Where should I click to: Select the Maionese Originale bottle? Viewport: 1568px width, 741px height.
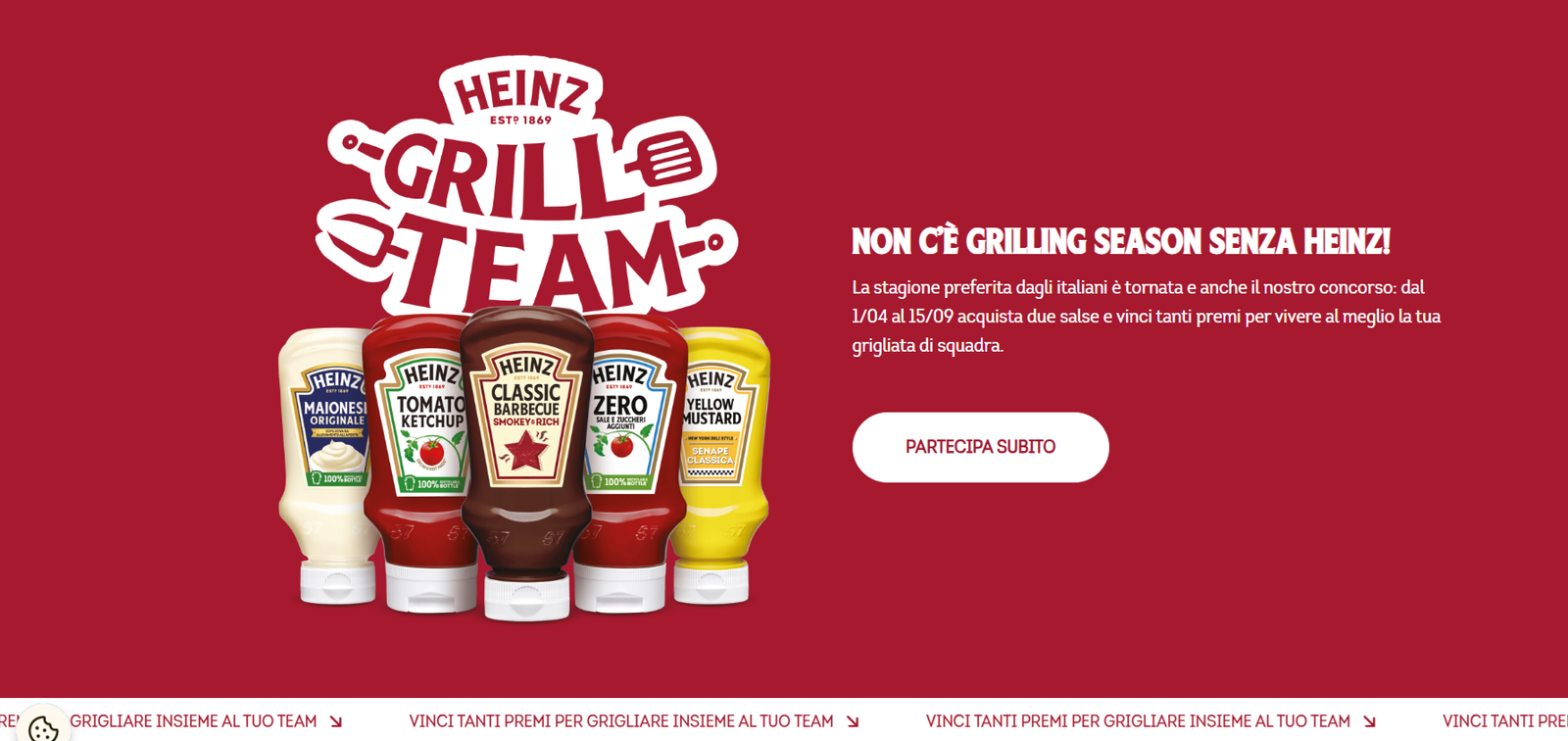click(328, 466)
